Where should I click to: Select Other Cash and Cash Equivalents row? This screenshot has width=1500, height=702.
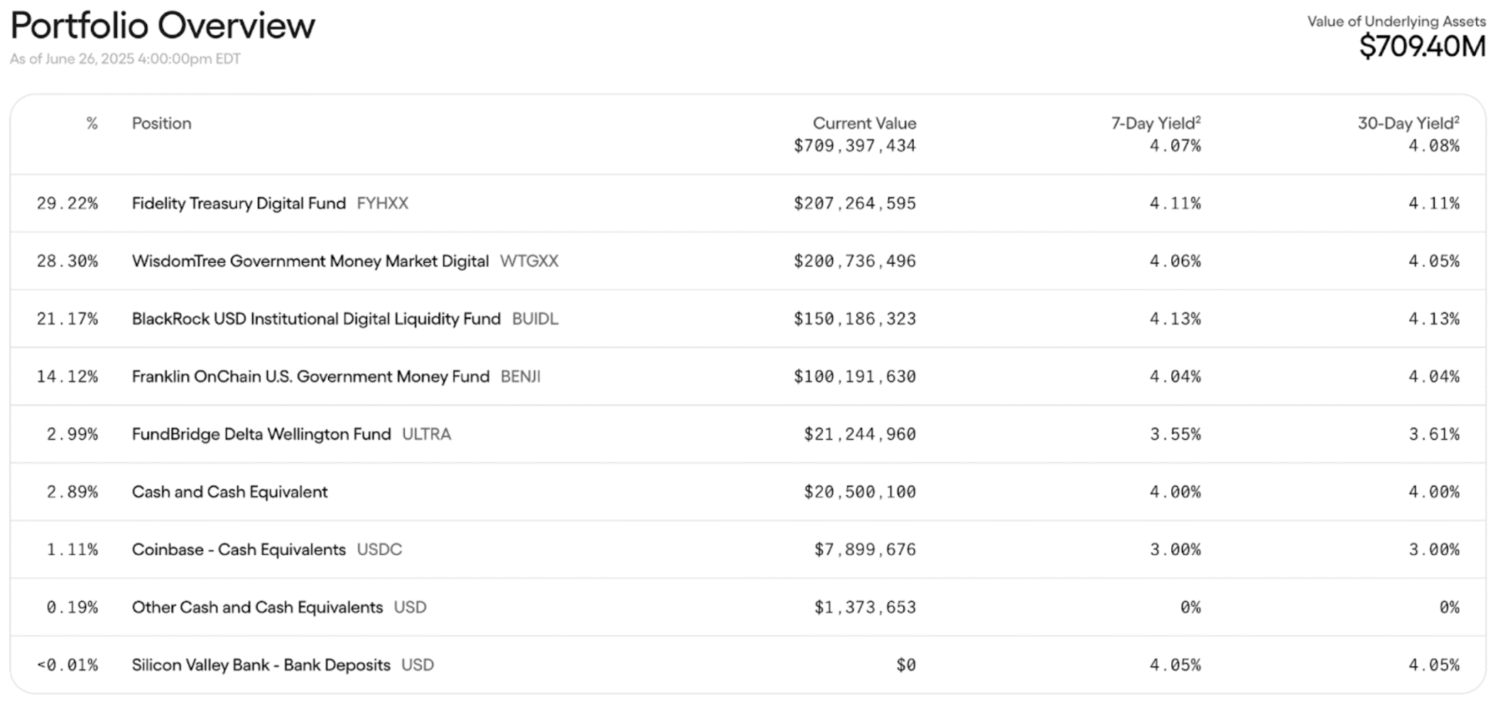pos(748,607)
